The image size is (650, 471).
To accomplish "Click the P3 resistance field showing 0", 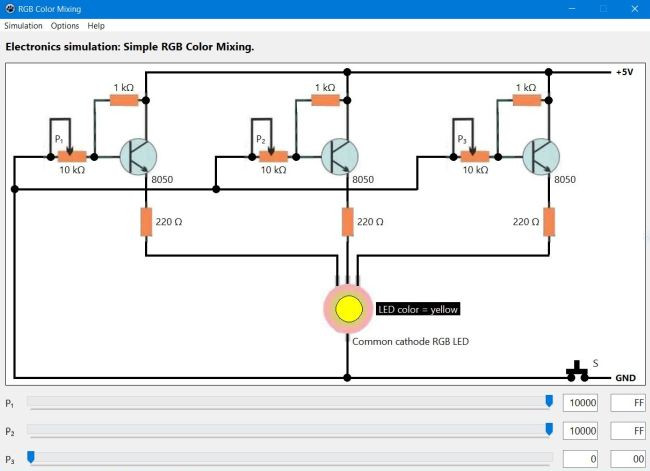I will 580,459.
